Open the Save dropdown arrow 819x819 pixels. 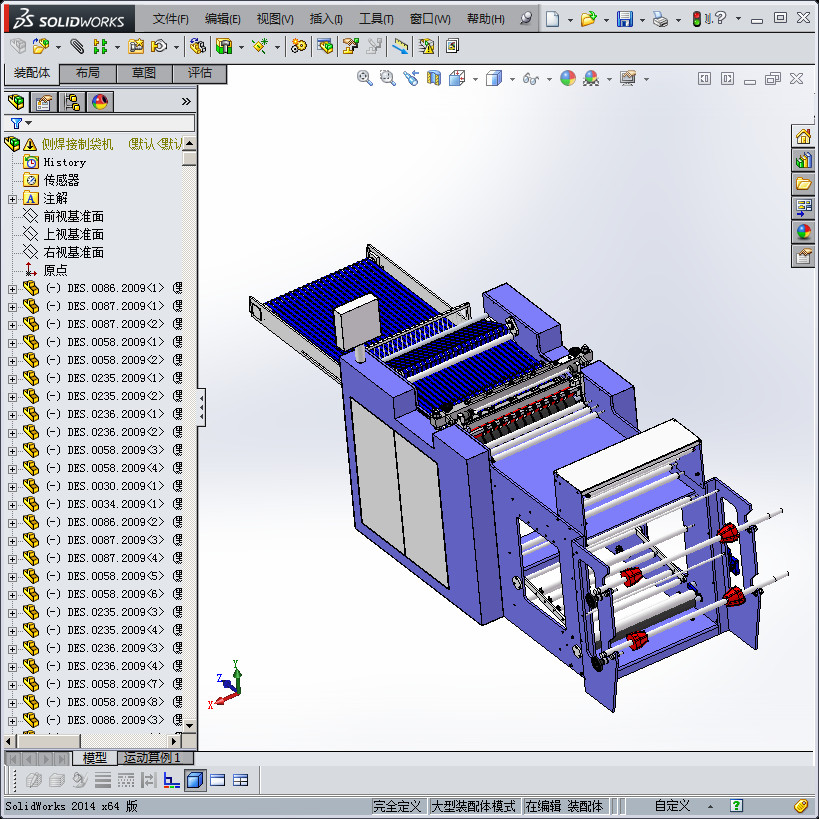642,20
